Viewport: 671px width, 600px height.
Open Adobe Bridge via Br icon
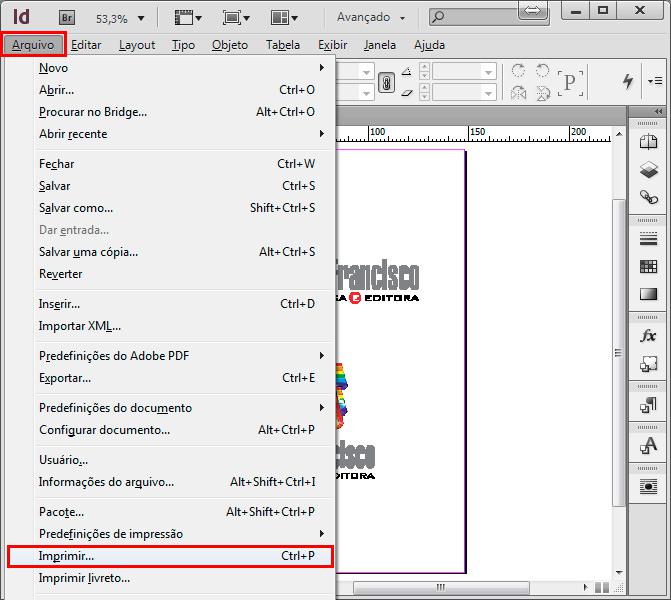pos(66,18)
